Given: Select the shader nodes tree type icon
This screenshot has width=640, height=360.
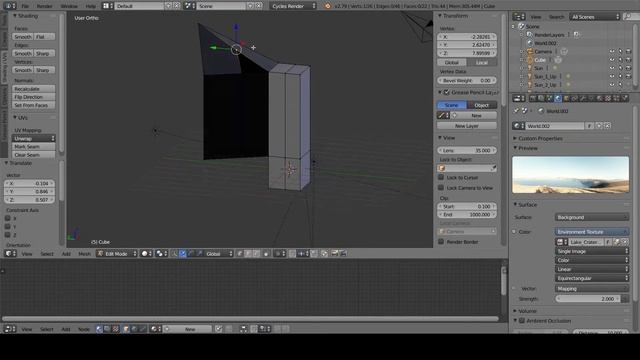Looking at the screenshot, I should pyautogui.click(x=99, y=329).
